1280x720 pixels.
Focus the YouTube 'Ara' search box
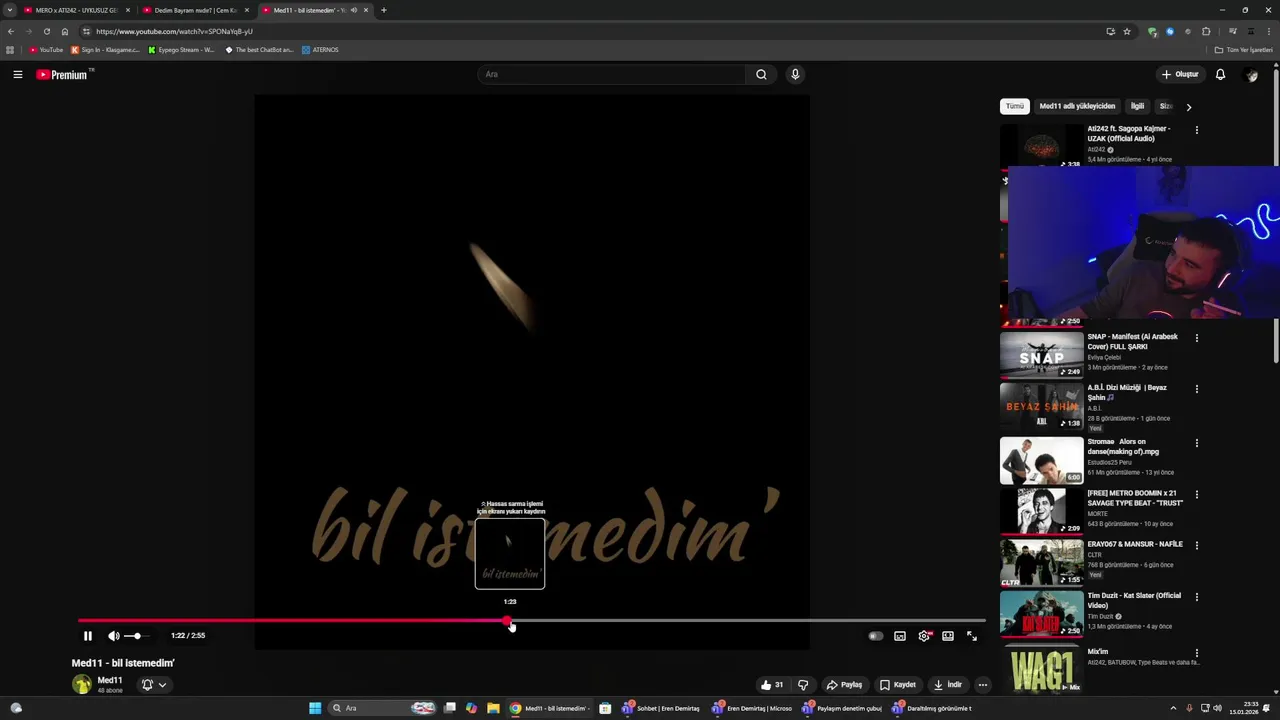coord(612,74)
